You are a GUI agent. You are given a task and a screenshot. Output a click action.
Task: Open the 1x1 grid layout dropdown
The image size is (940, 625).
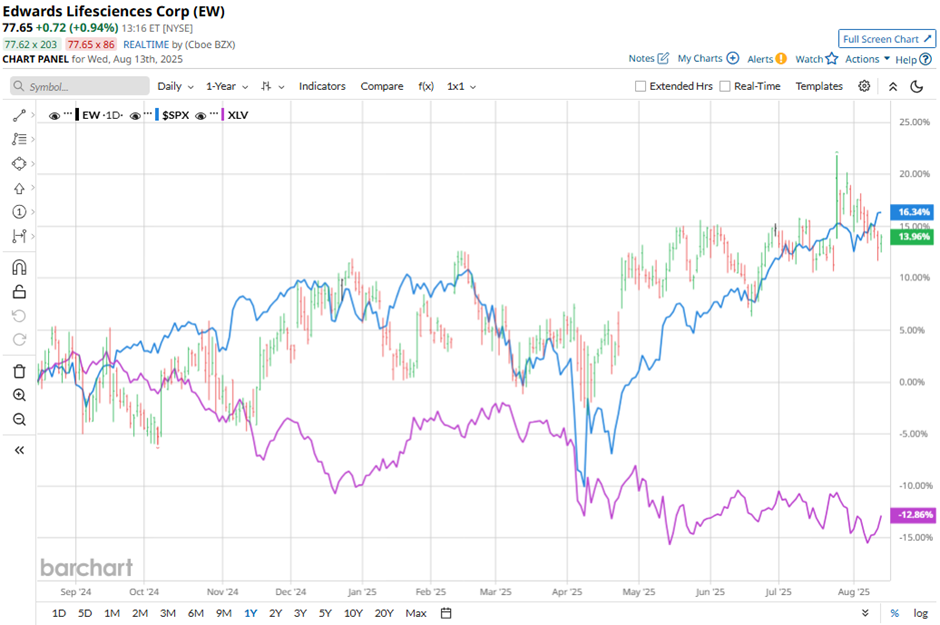pos(461,86)
